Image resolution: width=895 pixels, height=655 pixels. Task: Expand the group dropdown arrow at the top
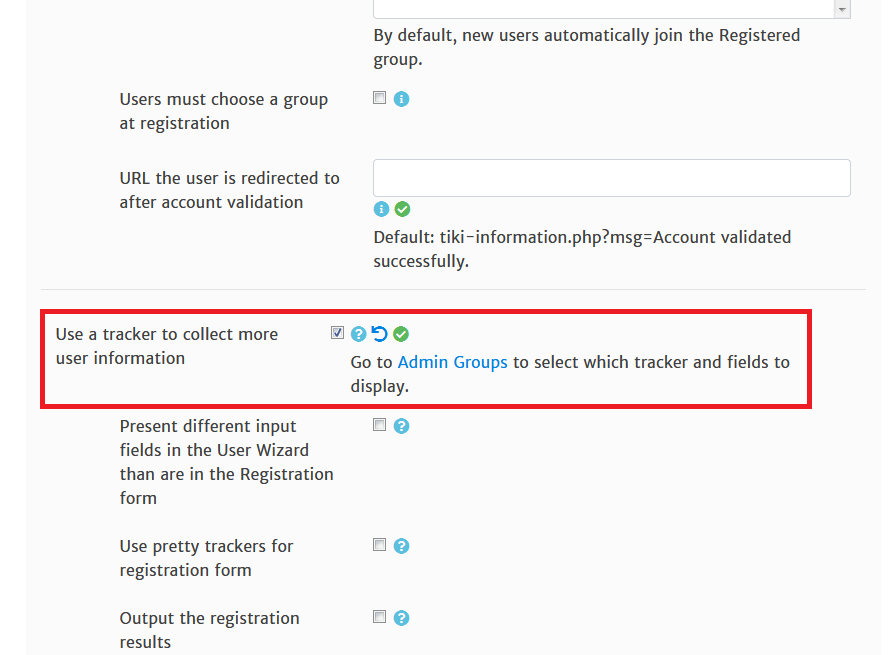pyautogui.click(x=842, y=9)
